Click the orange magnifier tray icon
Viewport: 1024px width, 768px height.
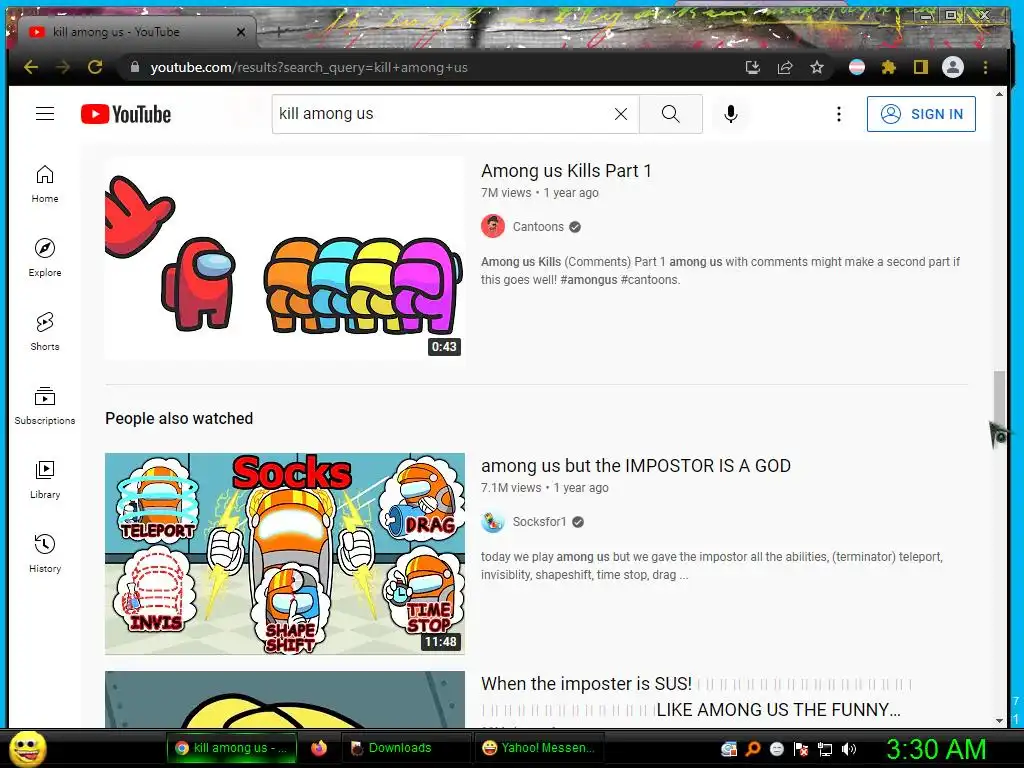click(x=753, y=749)
